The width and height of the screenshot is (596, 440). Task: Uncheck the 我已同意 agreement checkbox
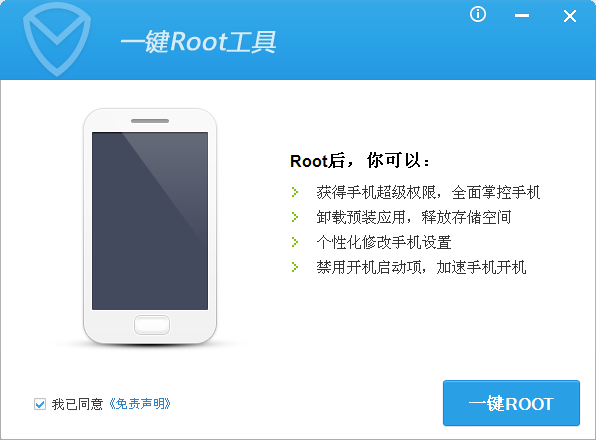40,404
